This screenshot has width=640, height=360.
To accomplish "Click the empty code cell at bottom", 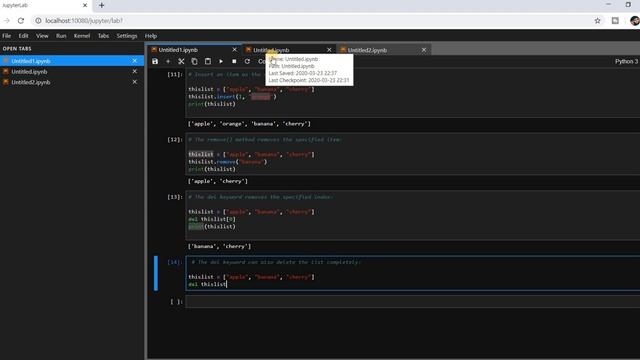I will (413, 302).
